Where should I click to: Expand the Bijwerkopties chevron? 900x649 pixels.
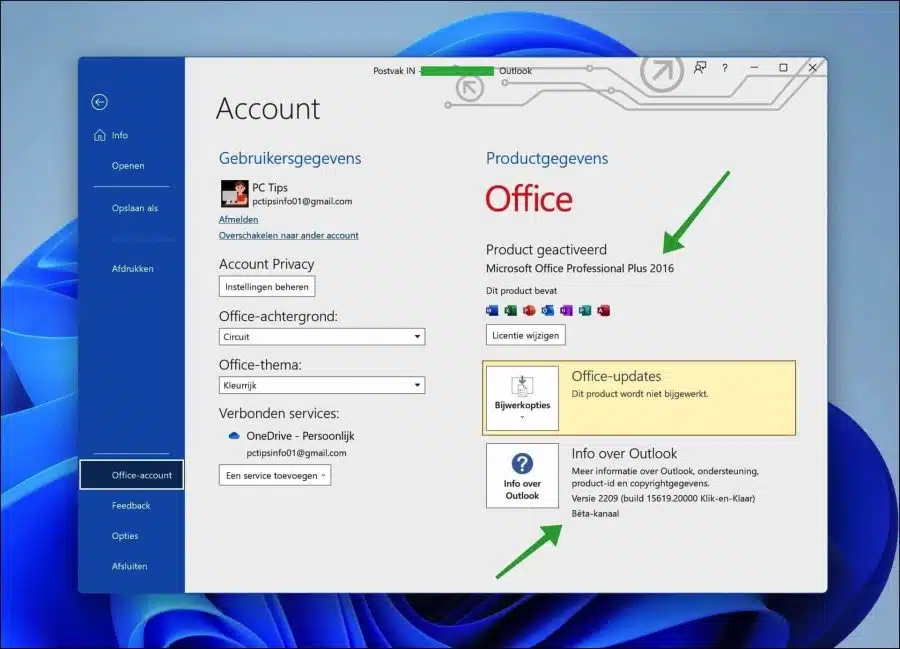[522, 417]
